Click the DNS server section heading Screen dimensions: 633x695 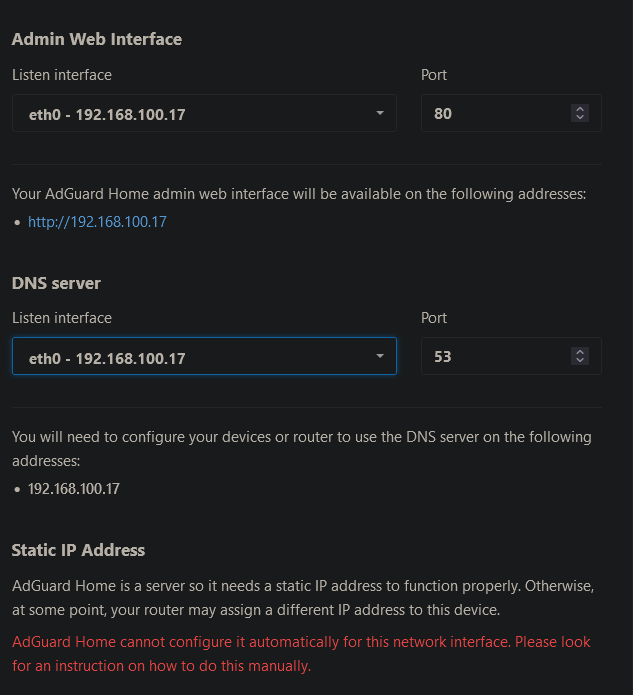pyautogui.click(x=56, y=283)
